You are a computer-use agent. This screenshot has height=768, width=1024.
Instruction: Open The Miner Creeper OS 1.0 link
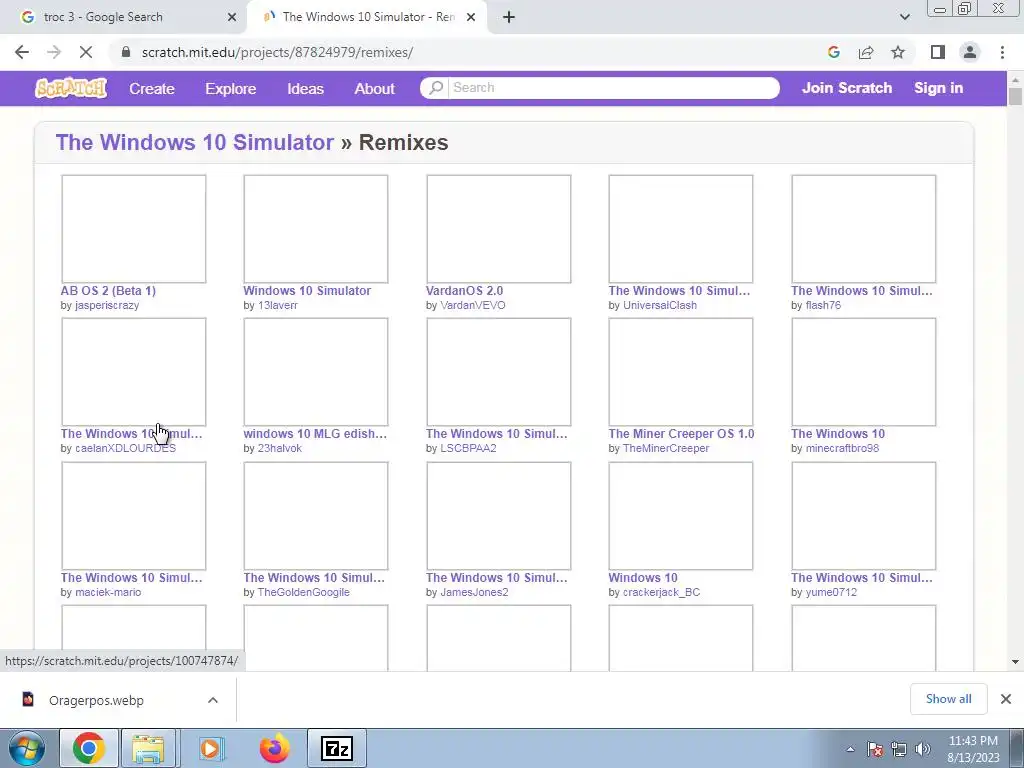tap(681, 434)
